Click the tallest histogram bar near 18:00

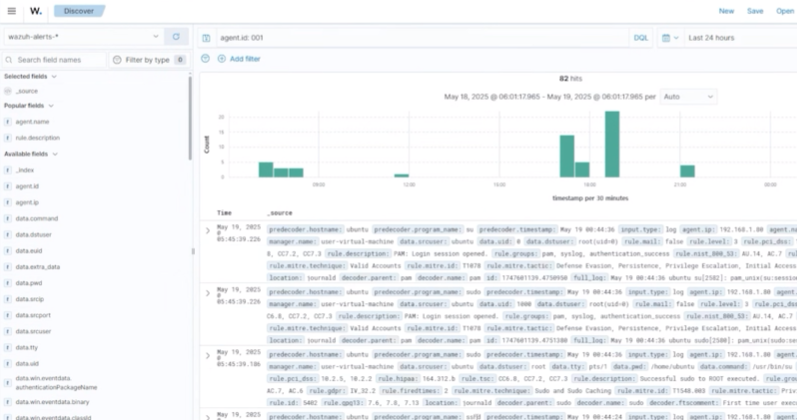612,144
